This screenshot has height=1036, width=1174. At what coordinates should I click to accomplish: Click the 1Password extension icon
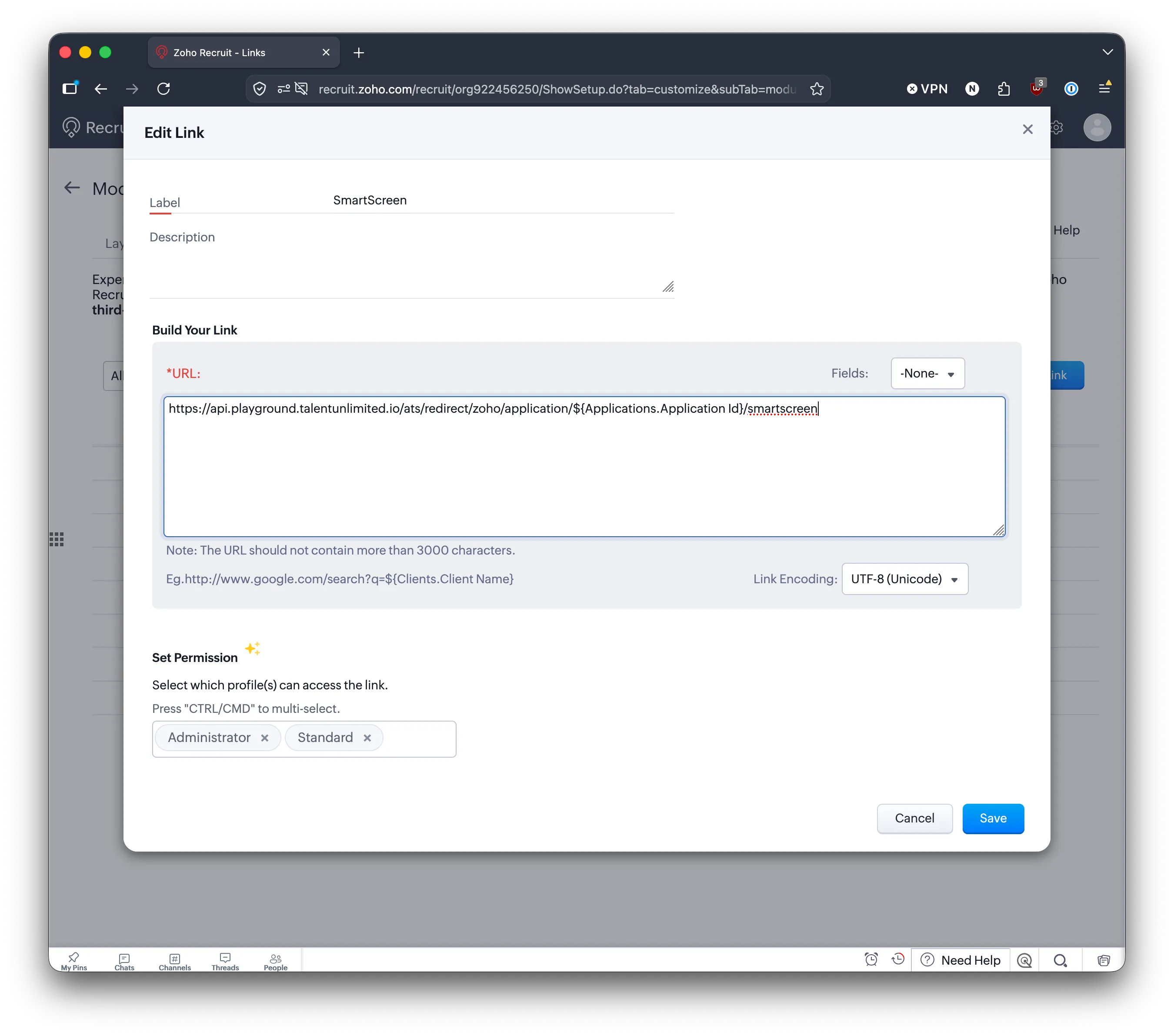tap(1071, 88)
